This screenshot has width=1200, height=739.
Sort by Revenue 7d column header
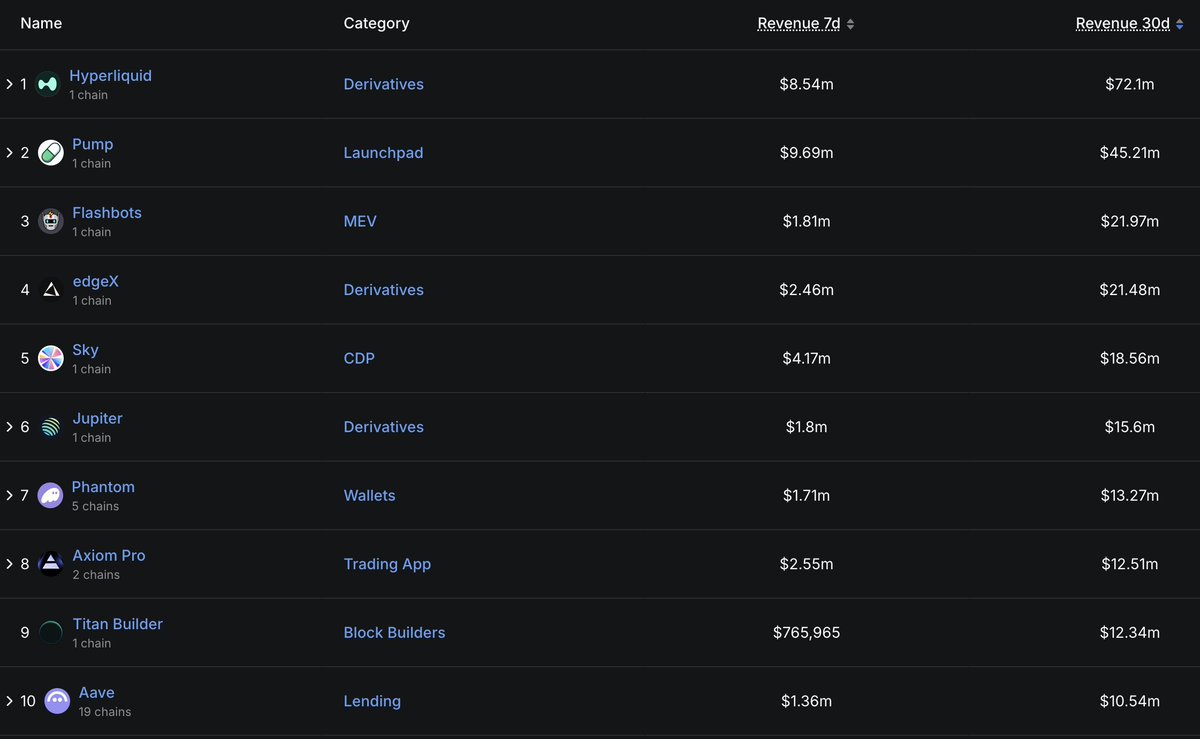(x=799, y=24)
